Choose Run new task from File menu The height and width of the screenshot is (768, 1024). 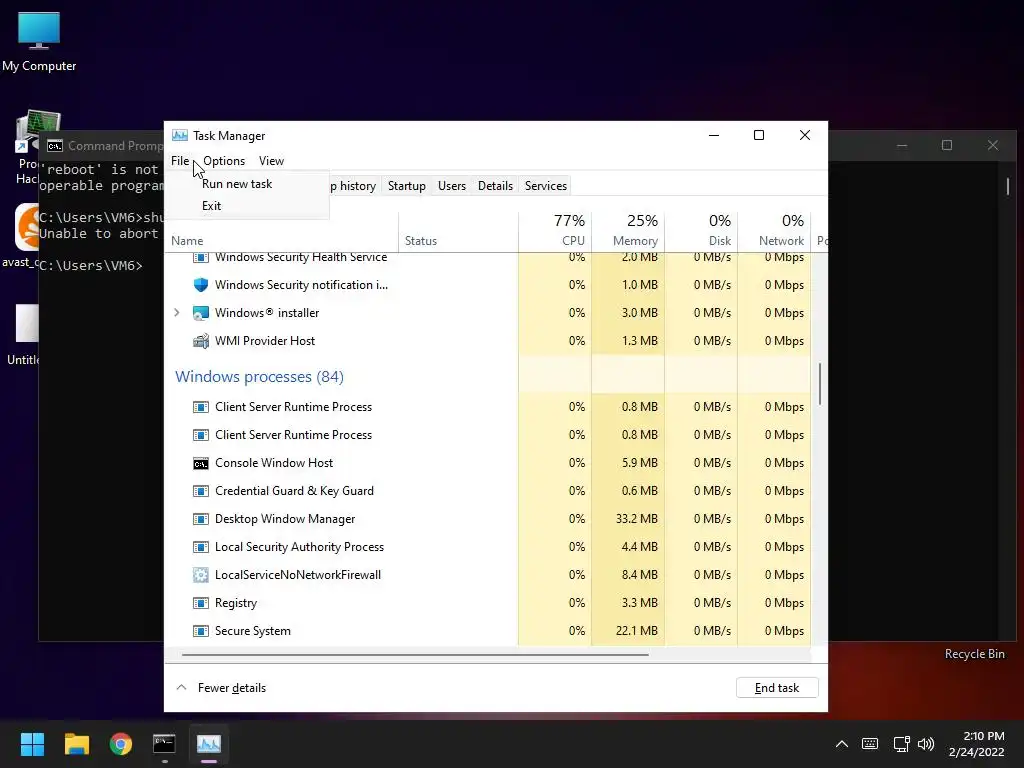[x=237, y=184]
